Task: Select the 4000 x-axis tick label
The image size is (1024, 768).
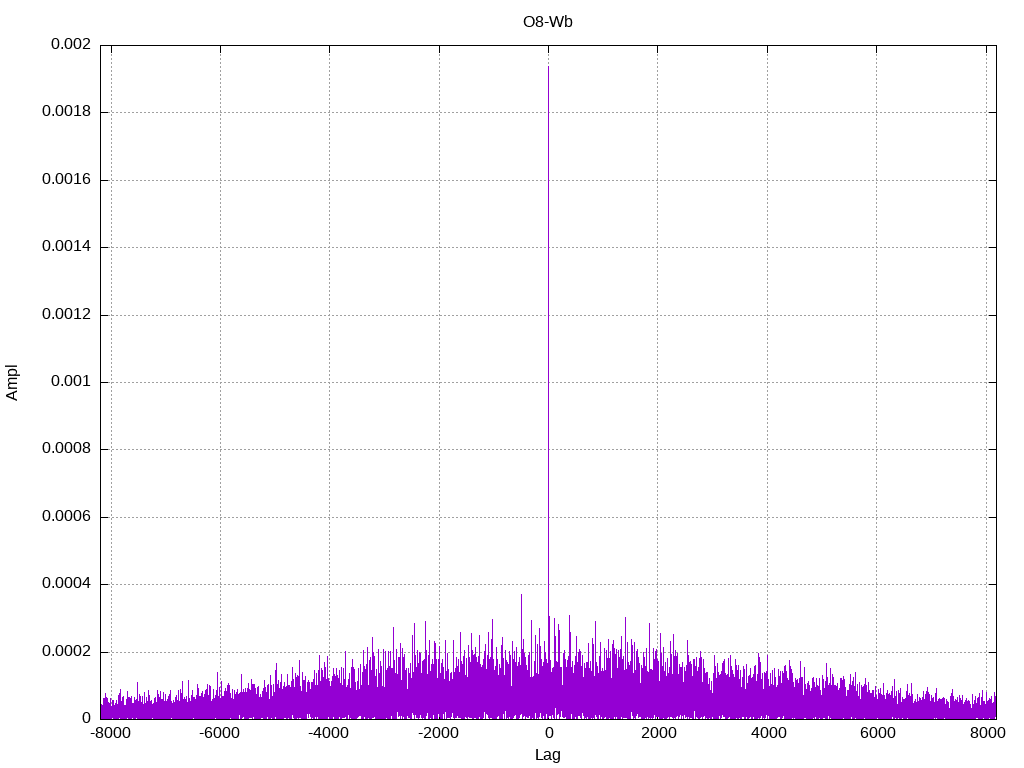Action: click(768, 733)
